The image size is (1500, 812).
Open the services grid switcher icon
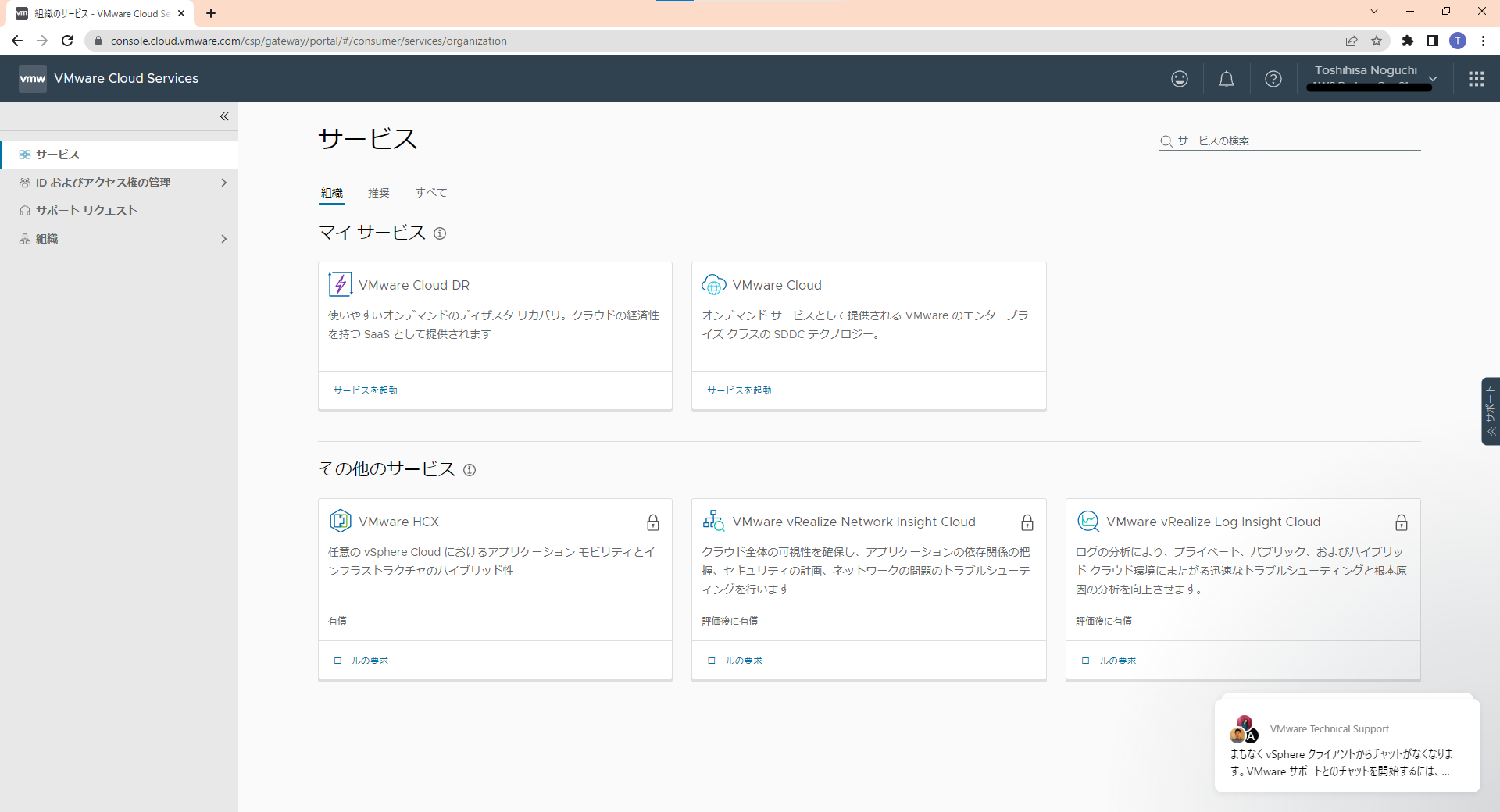pyautogui.click(x=1477, y=79)
